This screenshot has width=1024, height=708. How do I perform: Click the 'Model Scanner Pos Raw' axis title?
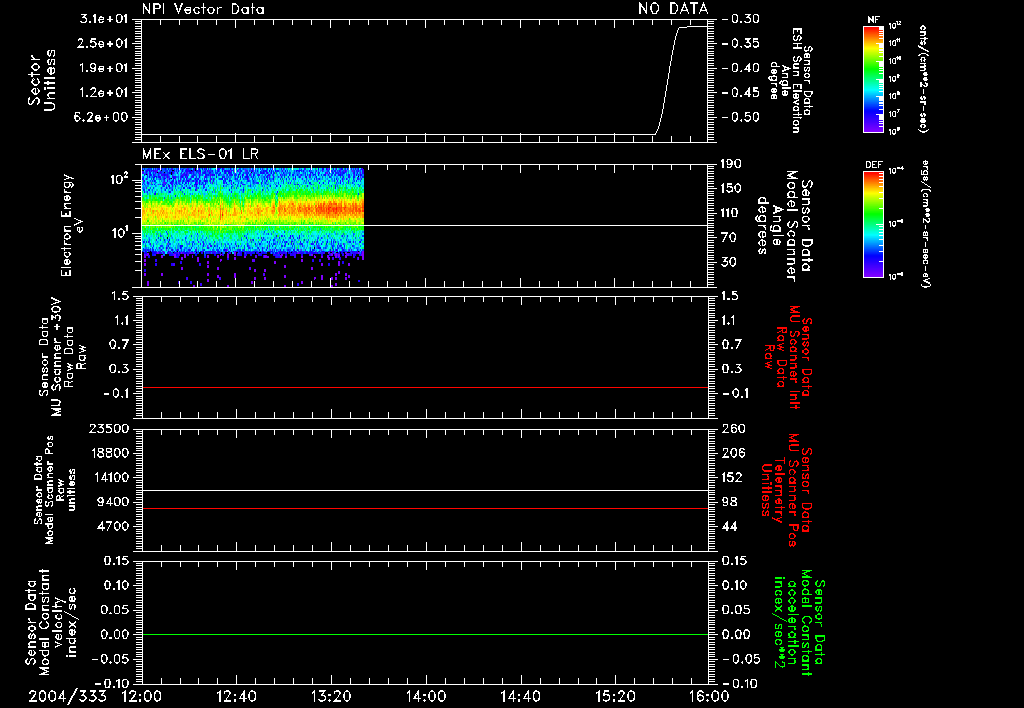click(56, 489)
